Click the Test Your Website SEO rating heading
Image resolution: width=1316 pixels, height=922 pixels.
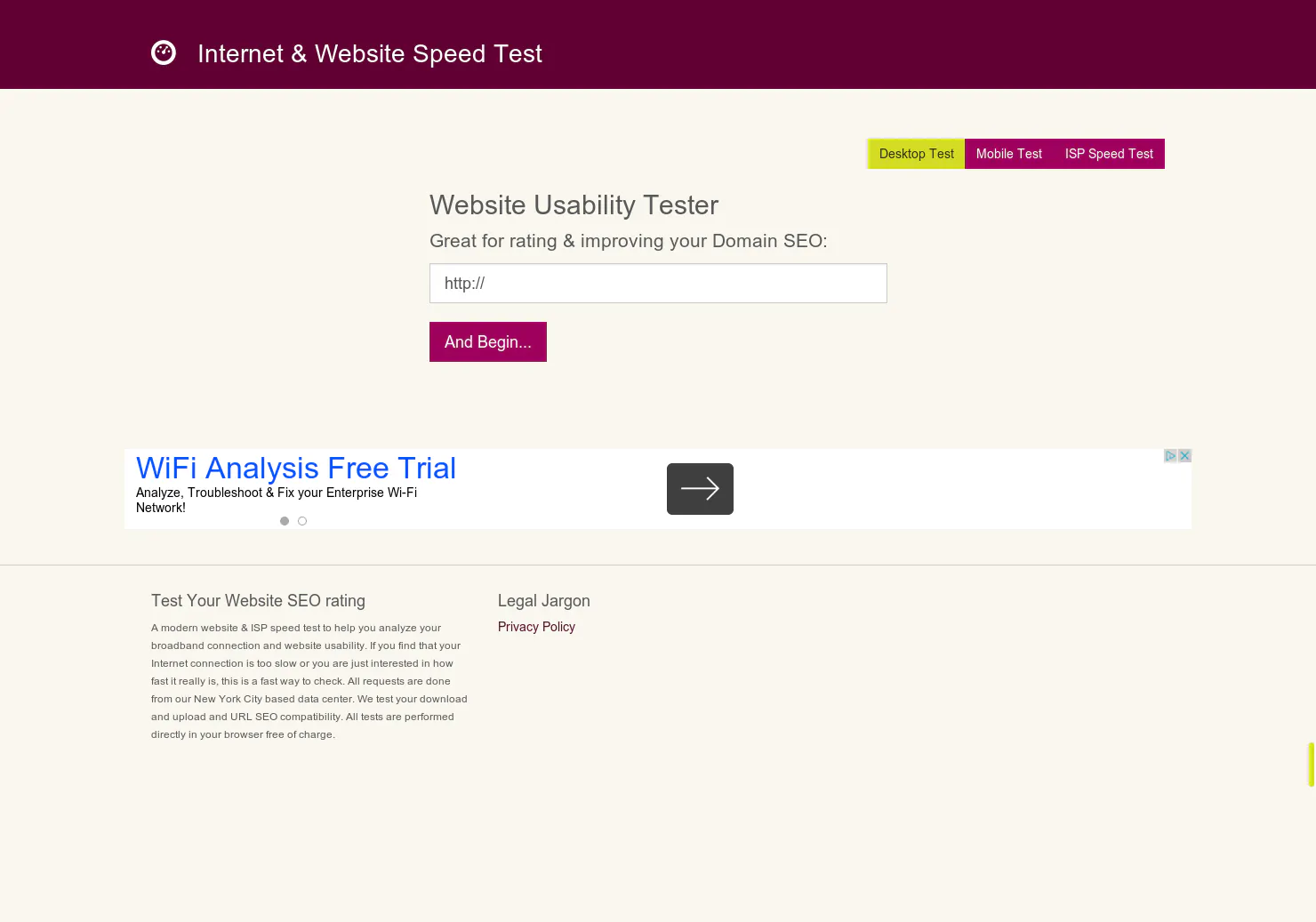(x=258, y=601)
